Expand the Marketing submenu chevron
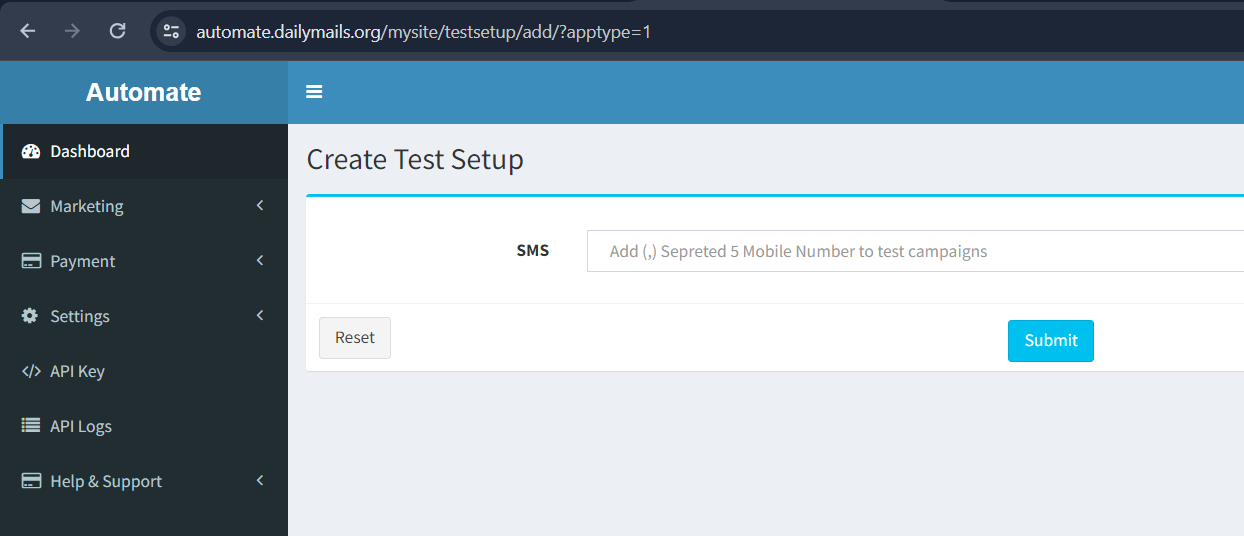Image resolution: width=1244 pixels, height=536 pixels. 260,206
